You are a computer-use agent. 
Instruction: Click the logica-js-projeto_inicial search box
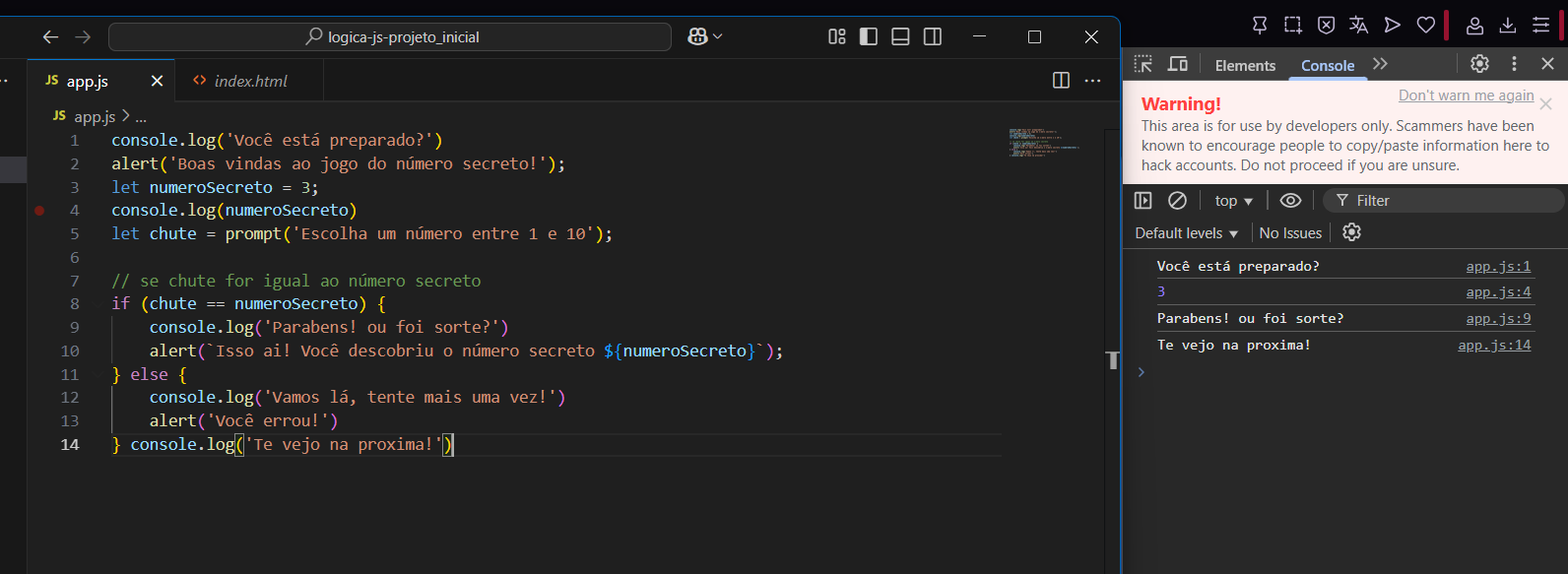[390, 36]
